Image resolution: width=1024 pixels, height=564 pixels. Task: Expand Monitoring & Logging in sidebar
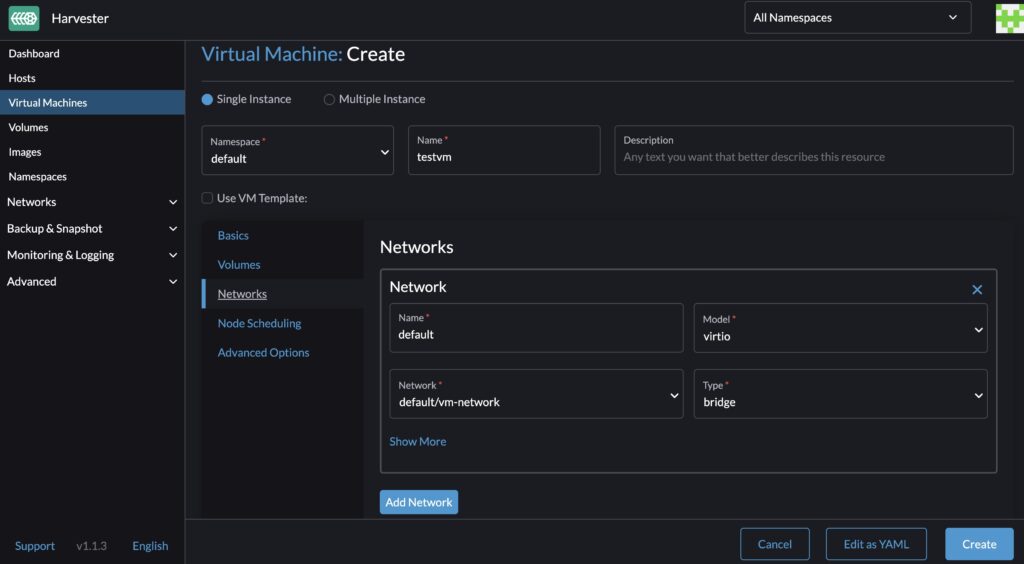coord(92,255)
